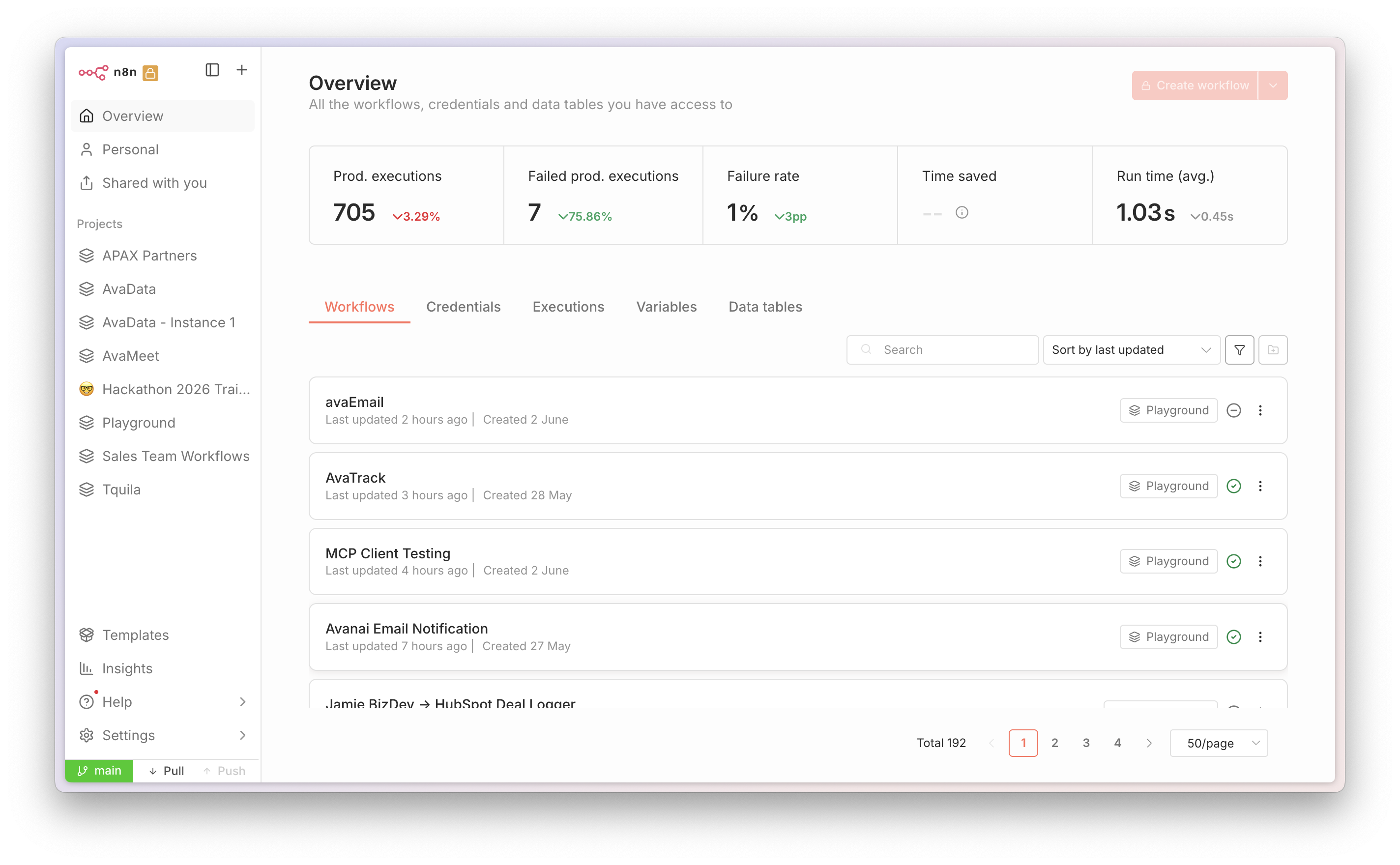Open Shared with you section
The image size is (1400, 865).
coord(163,183)
